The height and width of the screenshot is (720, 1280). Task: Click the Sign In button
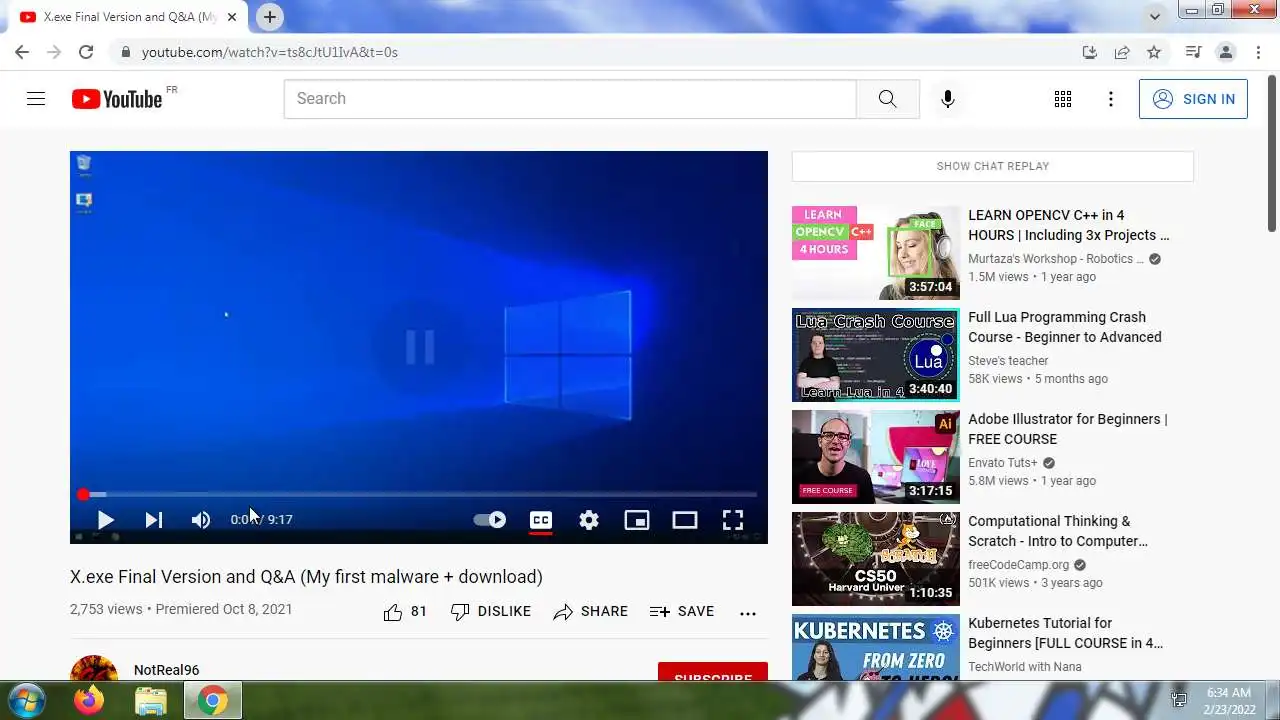coord(1193,99)
